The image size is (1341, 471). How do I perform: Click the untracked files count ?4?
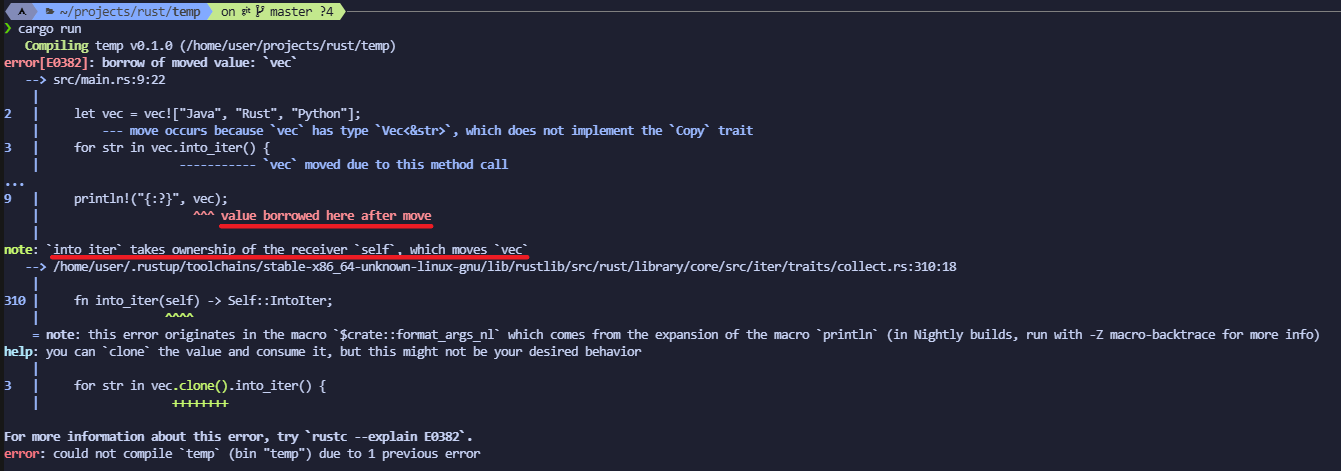point(327,11)
